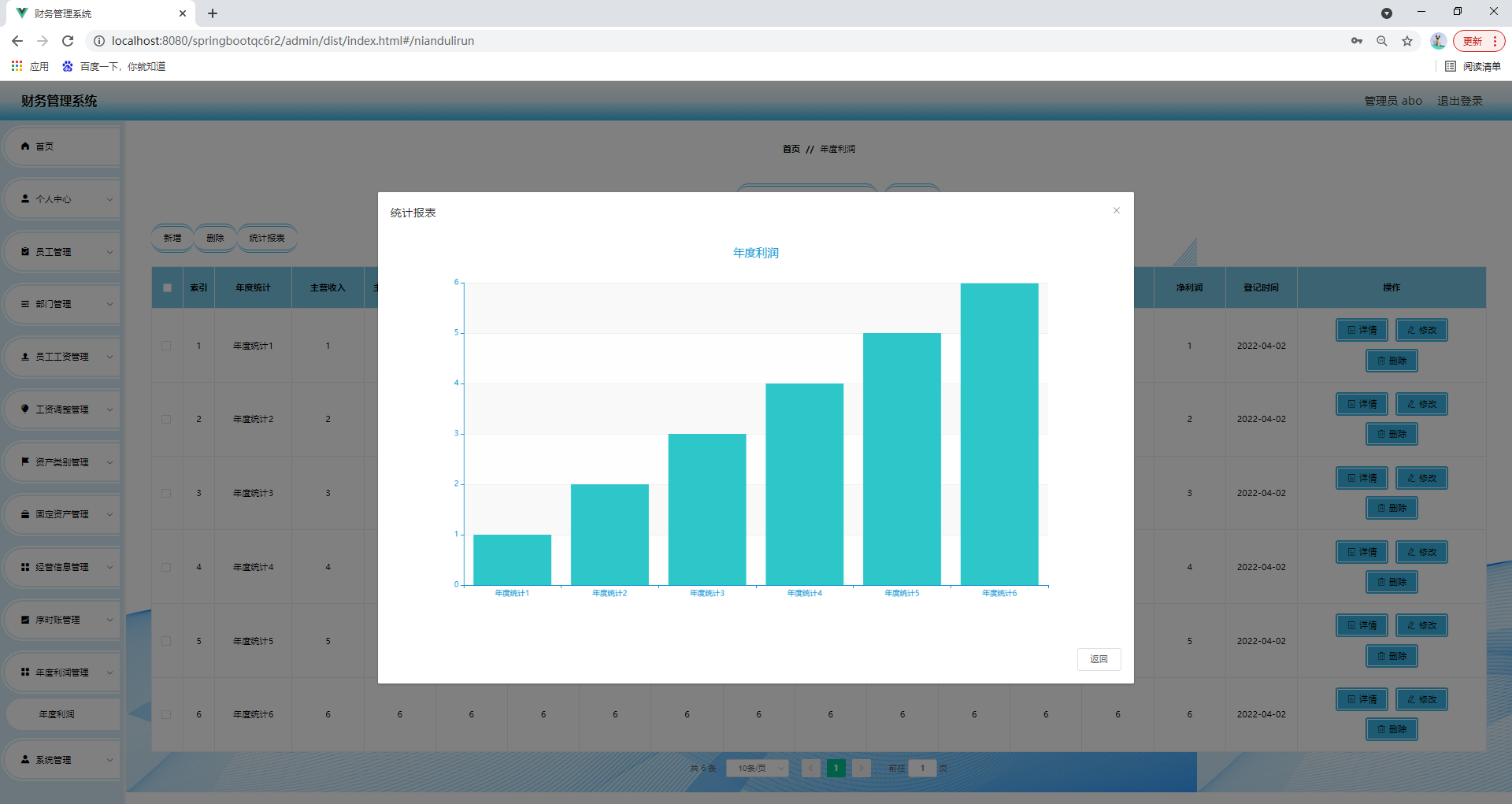Click 退出登录 to log out

click(x=1460, y=101)
